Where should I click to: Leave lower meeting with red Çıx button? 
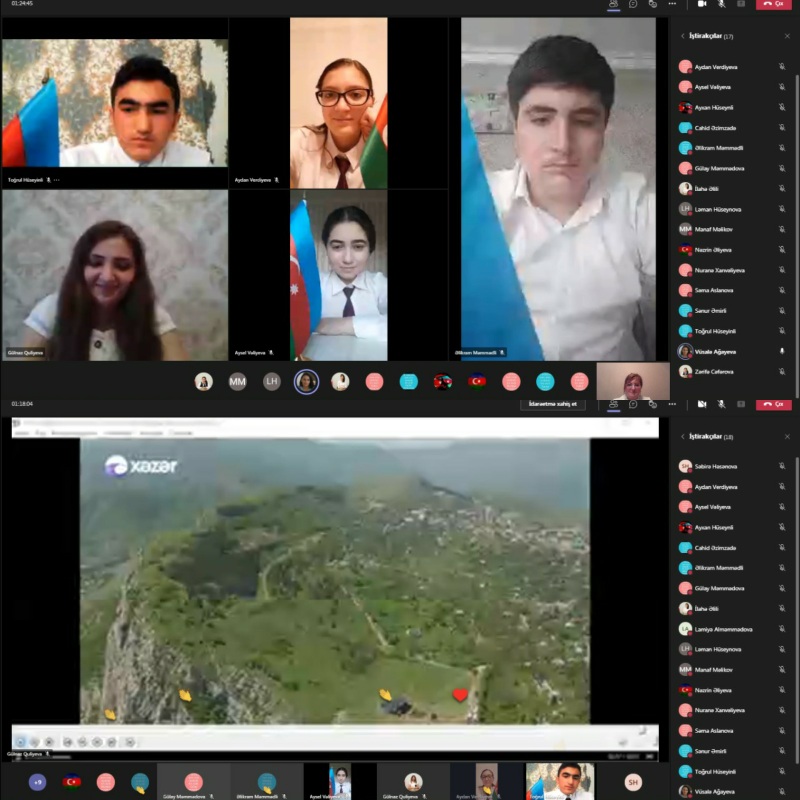773,404
